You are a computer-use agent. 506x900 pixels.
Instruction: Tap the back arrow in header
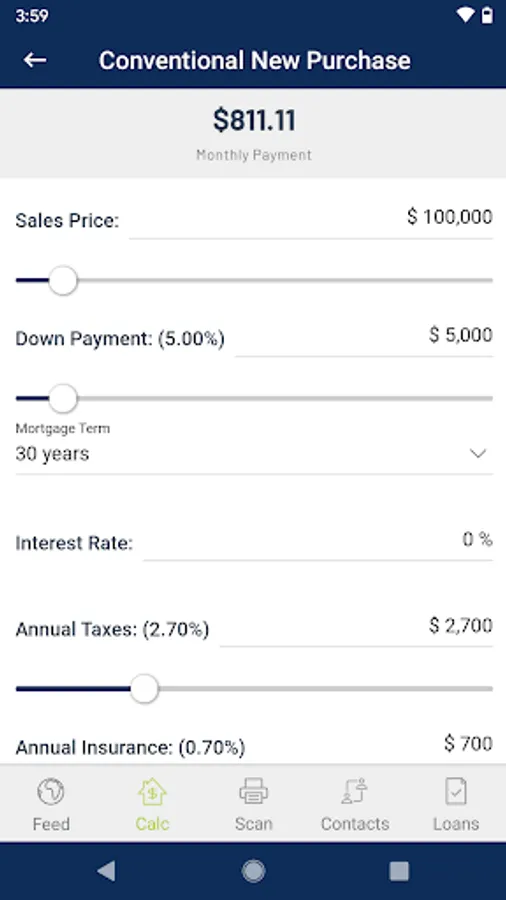point(35,60)
